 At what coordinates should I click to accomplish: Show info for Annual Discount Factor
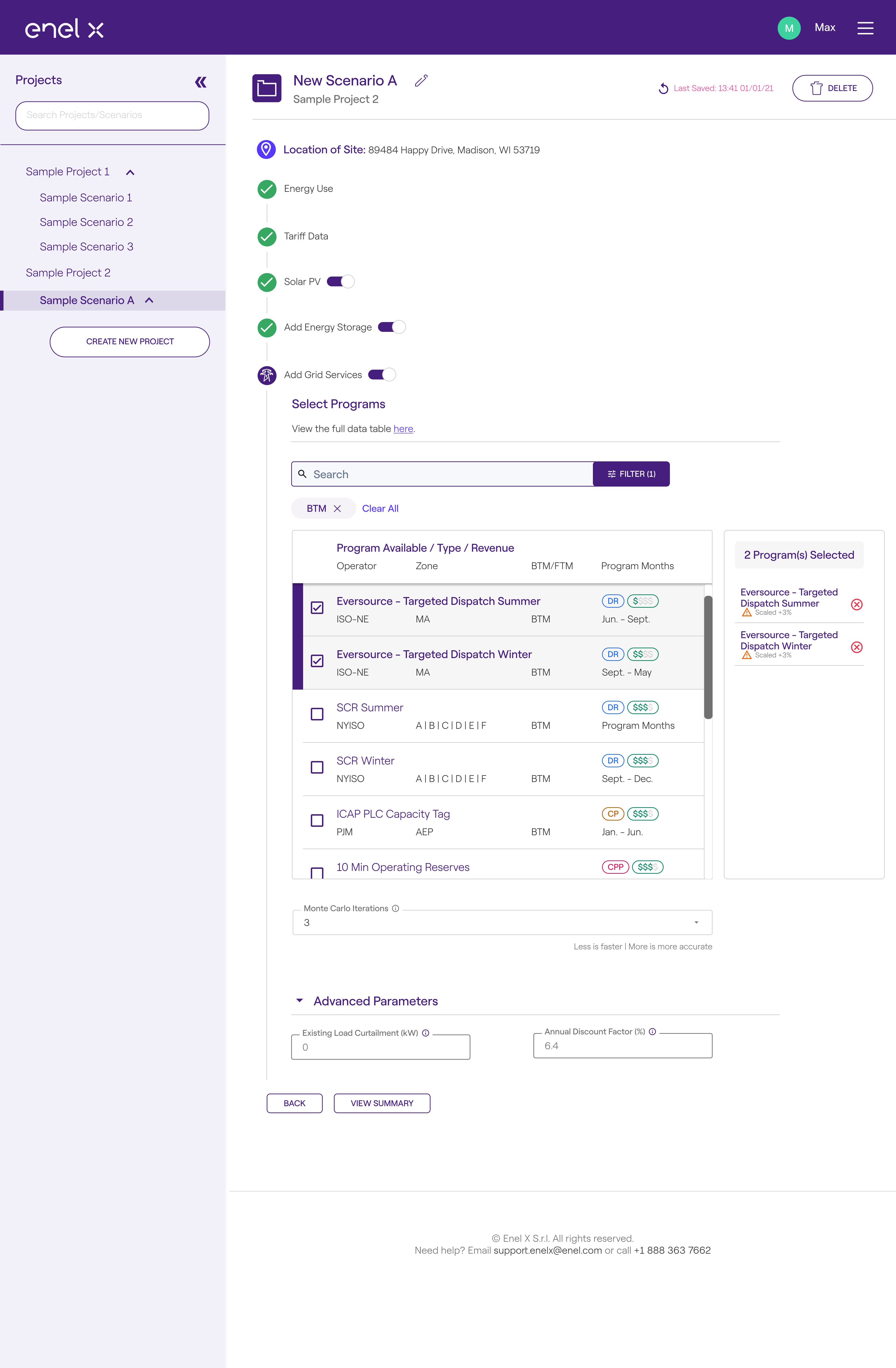coord(652,1032)
